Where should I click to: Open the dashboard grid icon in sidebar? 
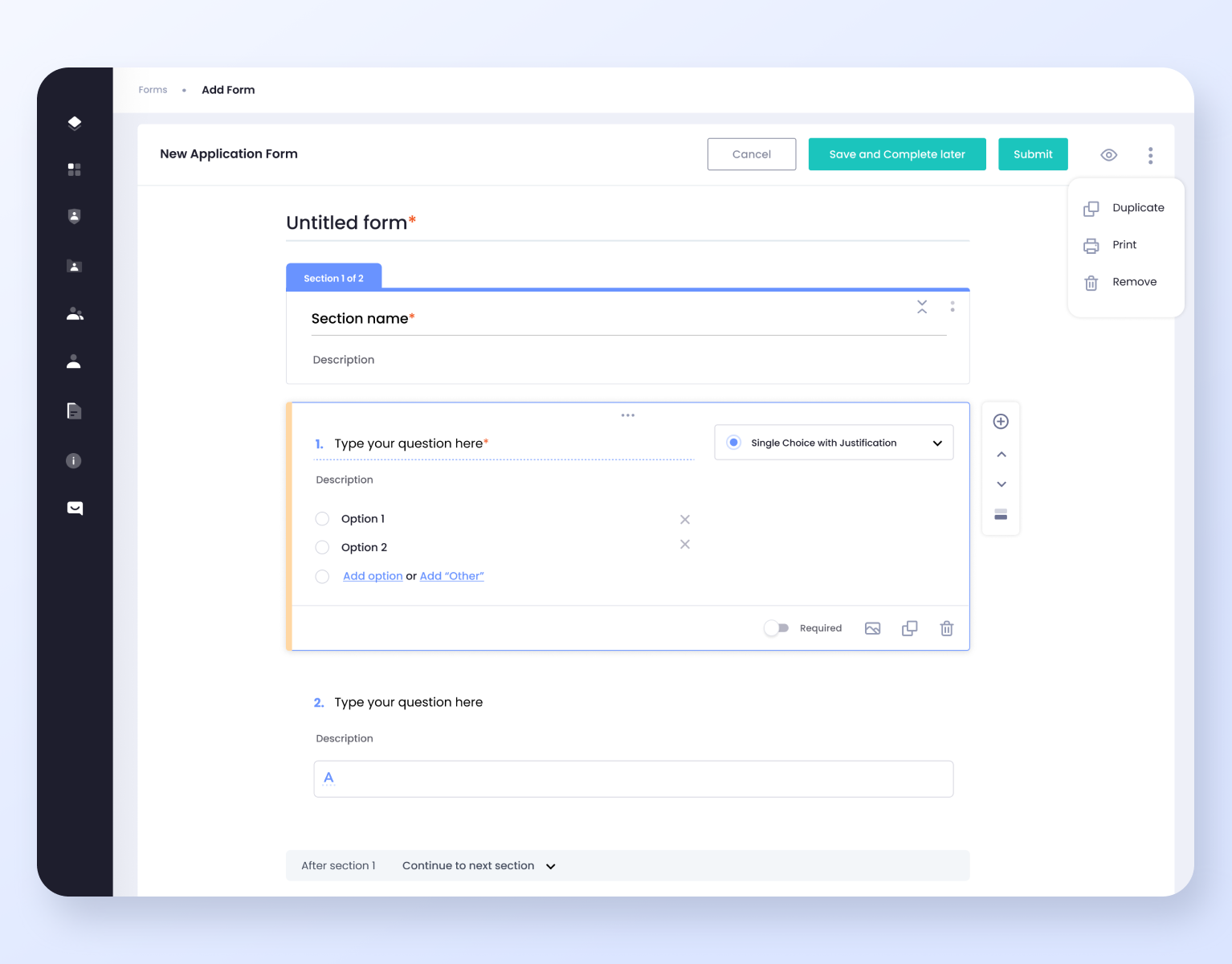(x=75, y=170)
